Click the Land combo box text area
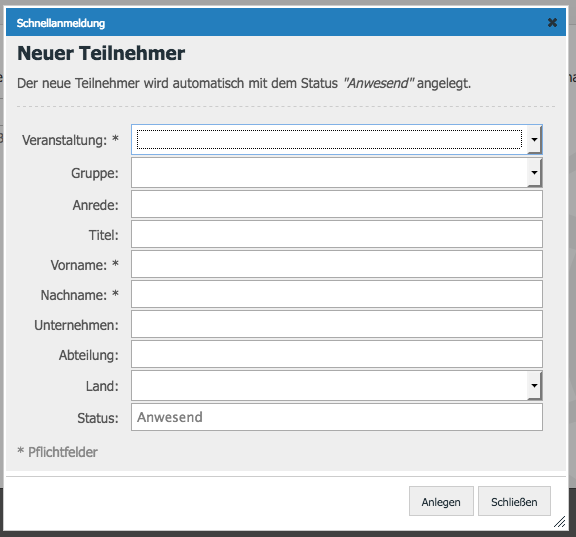This screenshot has height=537, width=576. click(329, 385)
